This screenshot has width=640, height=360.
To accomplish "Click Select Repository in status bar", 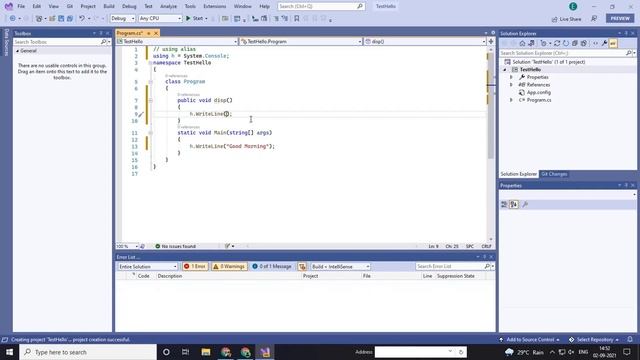I will 594,340.
